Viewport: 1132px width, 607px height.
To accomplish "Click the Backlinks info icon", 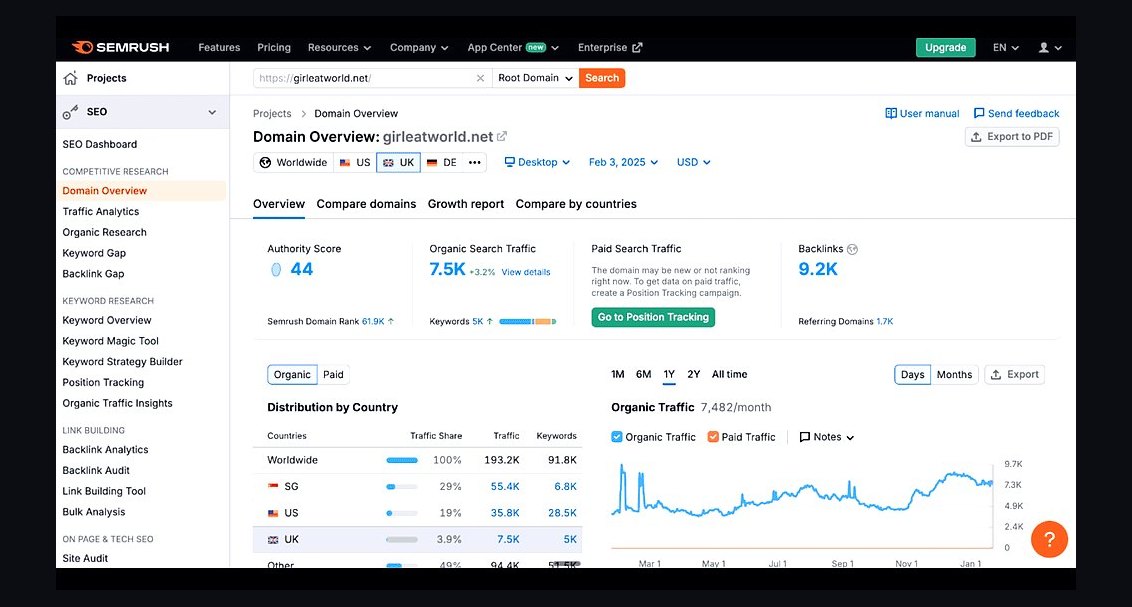I will point(852,249).
